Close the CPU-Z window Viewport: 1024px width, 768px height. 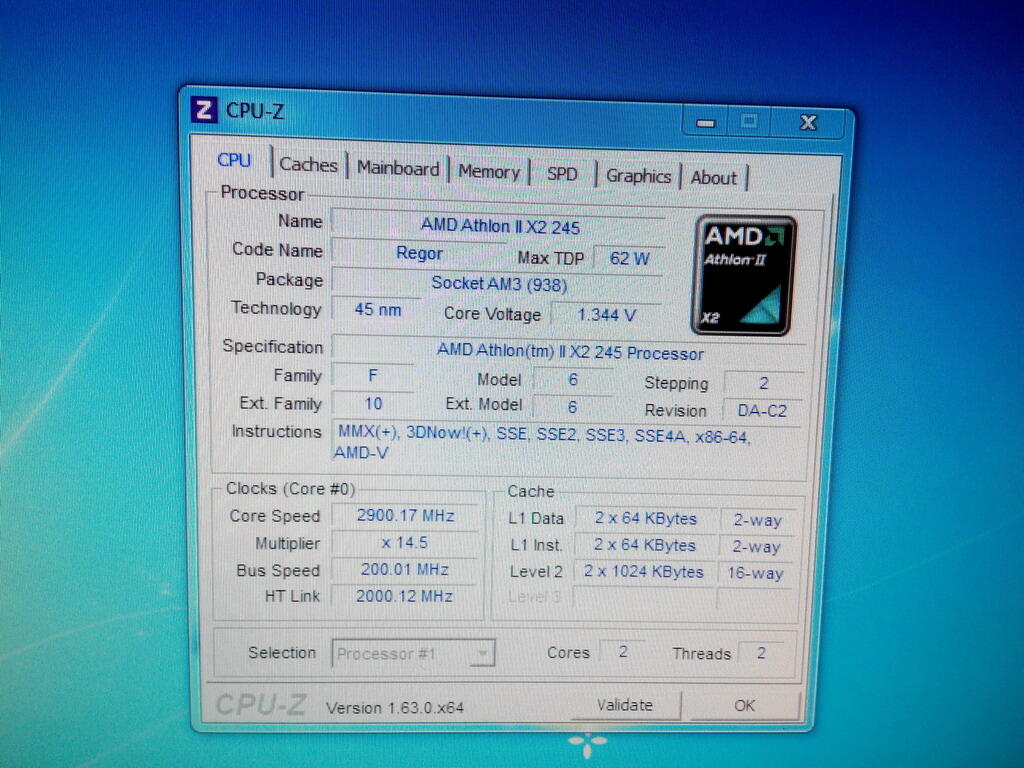[808, 123]
